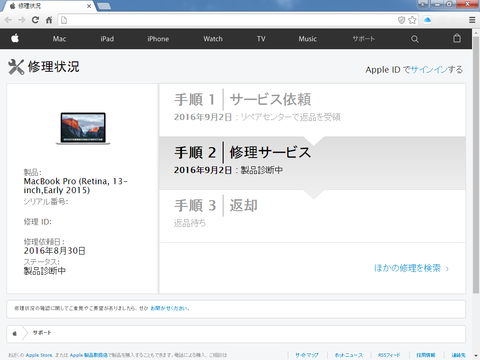Click 修理 ID label
This screenshot has height=360, width=480.
point(38,222)
